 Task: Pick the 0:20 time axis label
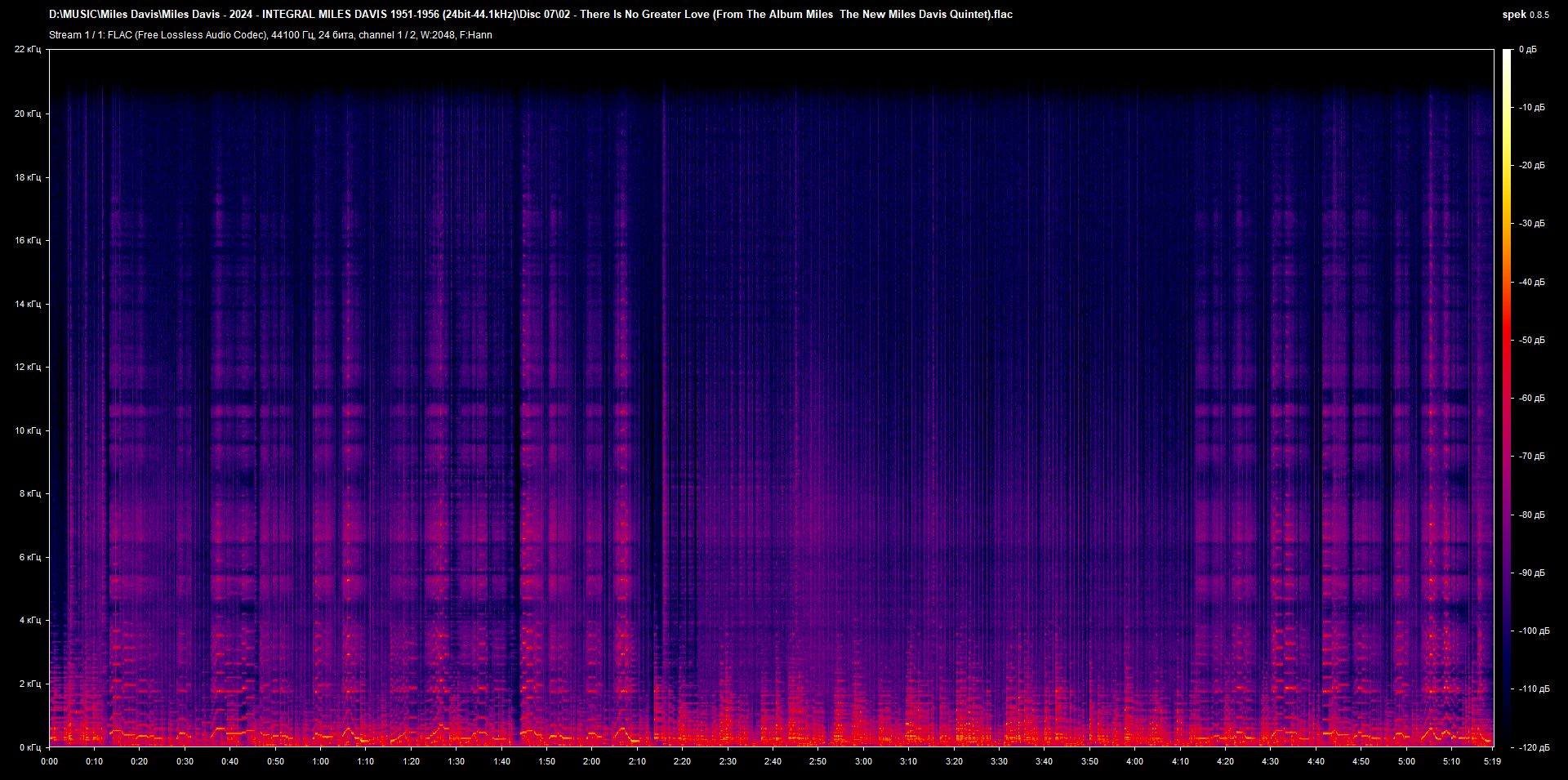[140, 761]
